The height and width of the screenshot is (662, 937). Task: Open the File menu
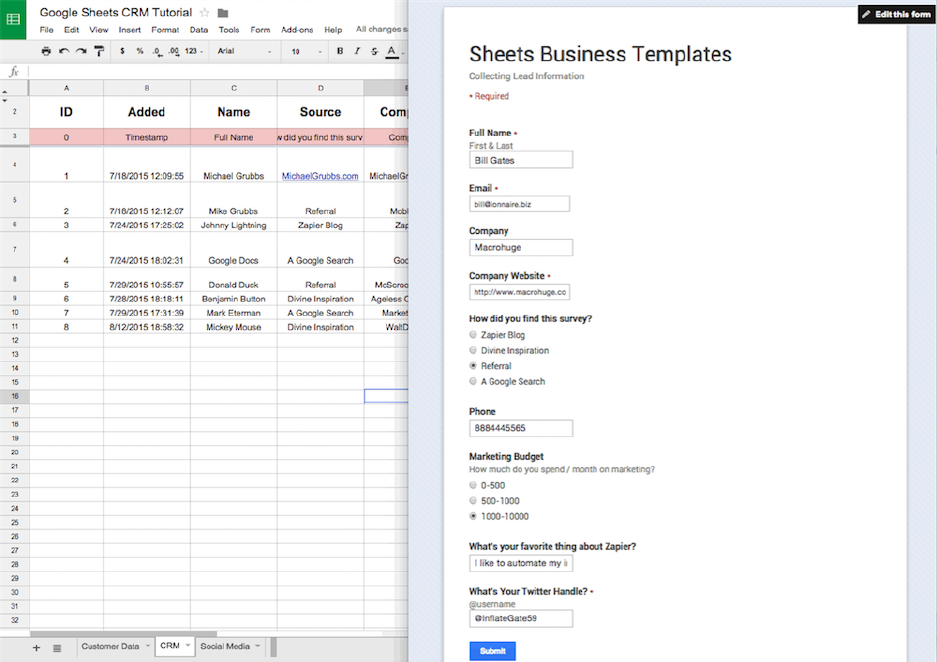click(x=46, y=30)
